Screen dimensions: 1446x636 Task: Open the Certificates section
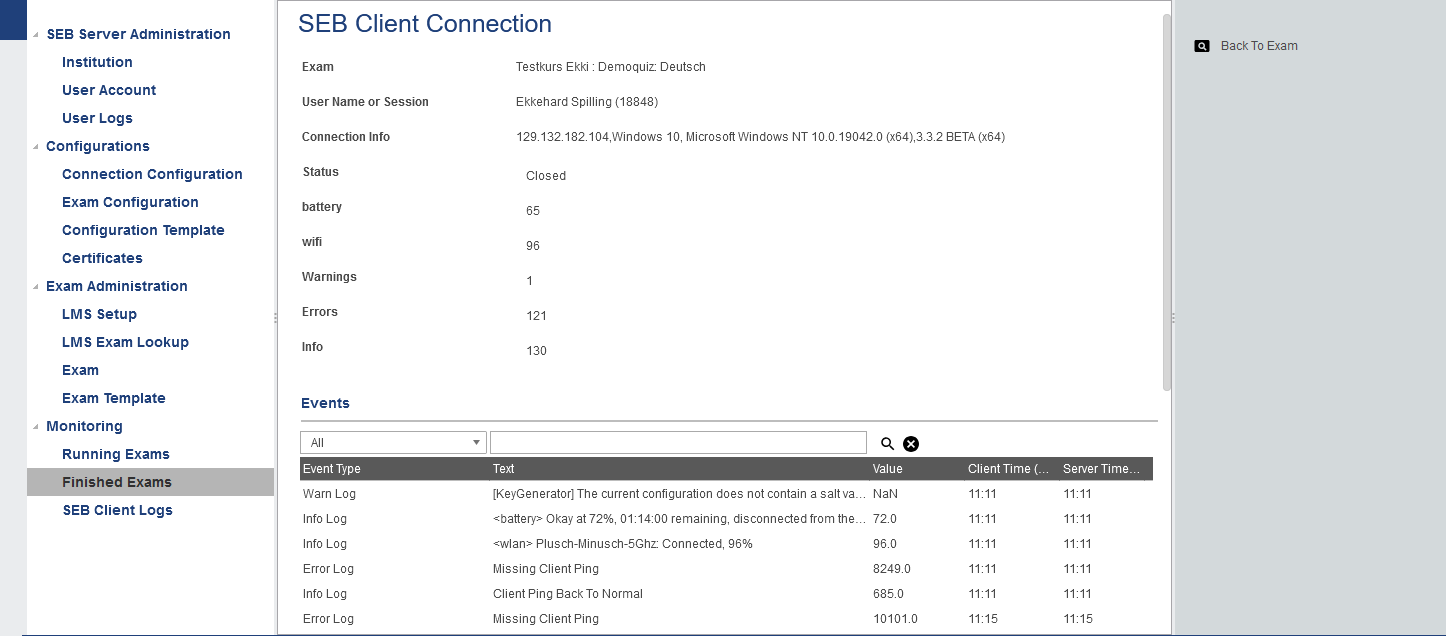(102, 258)
